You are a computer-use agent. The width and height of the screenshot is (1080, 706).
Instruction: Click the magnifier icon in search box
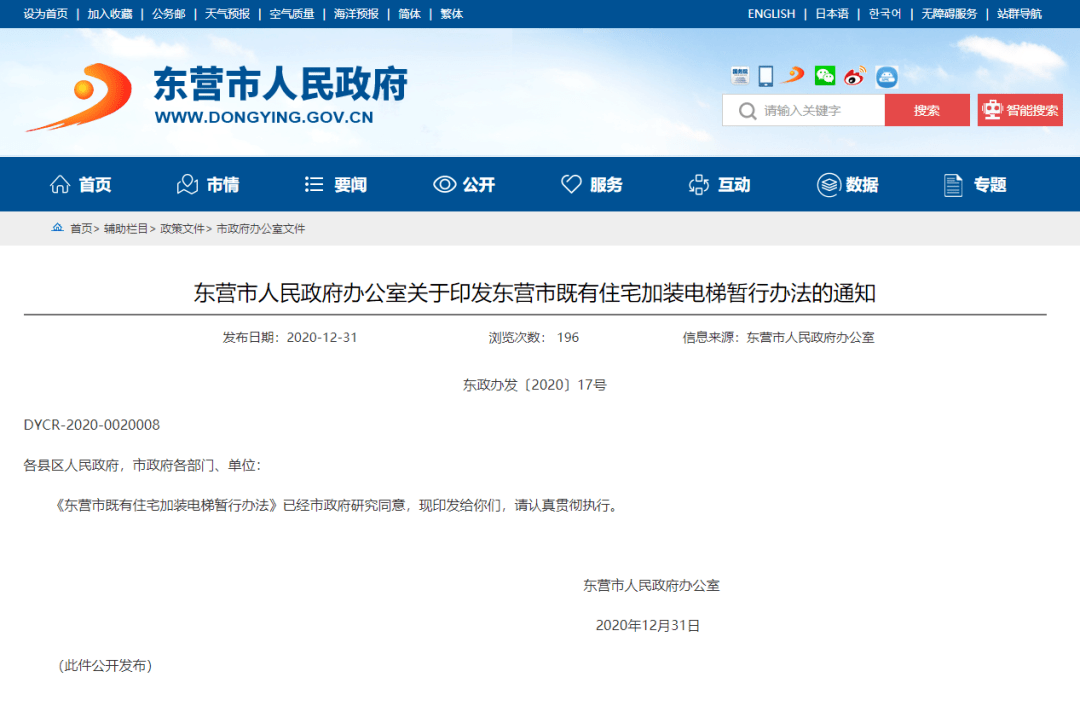click(x=747, y=110)
